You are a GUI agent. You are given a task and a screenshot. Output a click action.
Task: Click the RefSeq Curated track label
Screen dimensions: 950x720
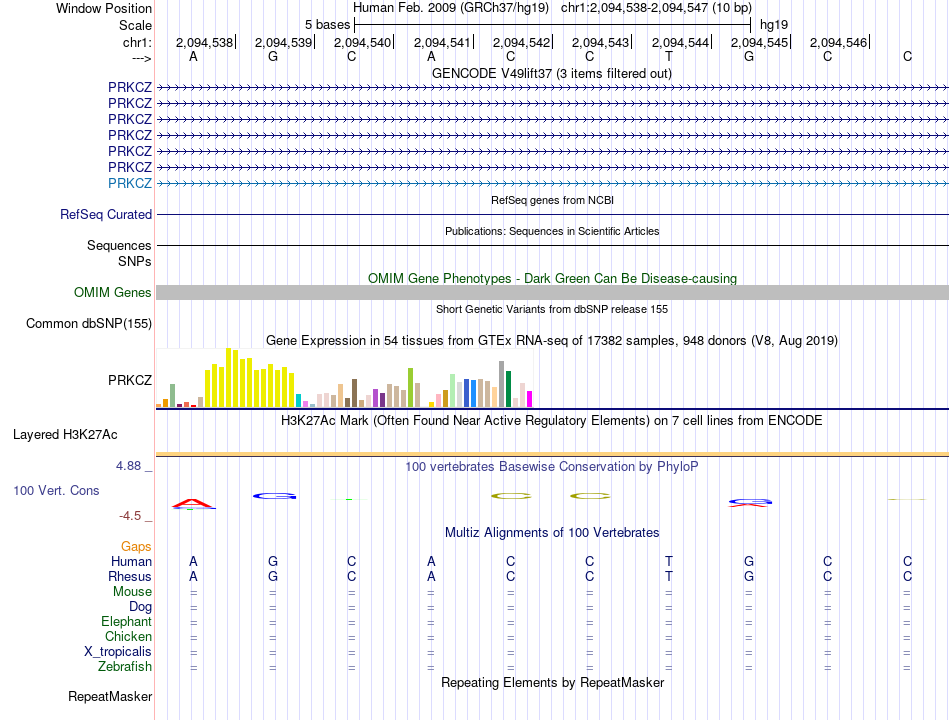coord(105,215)
